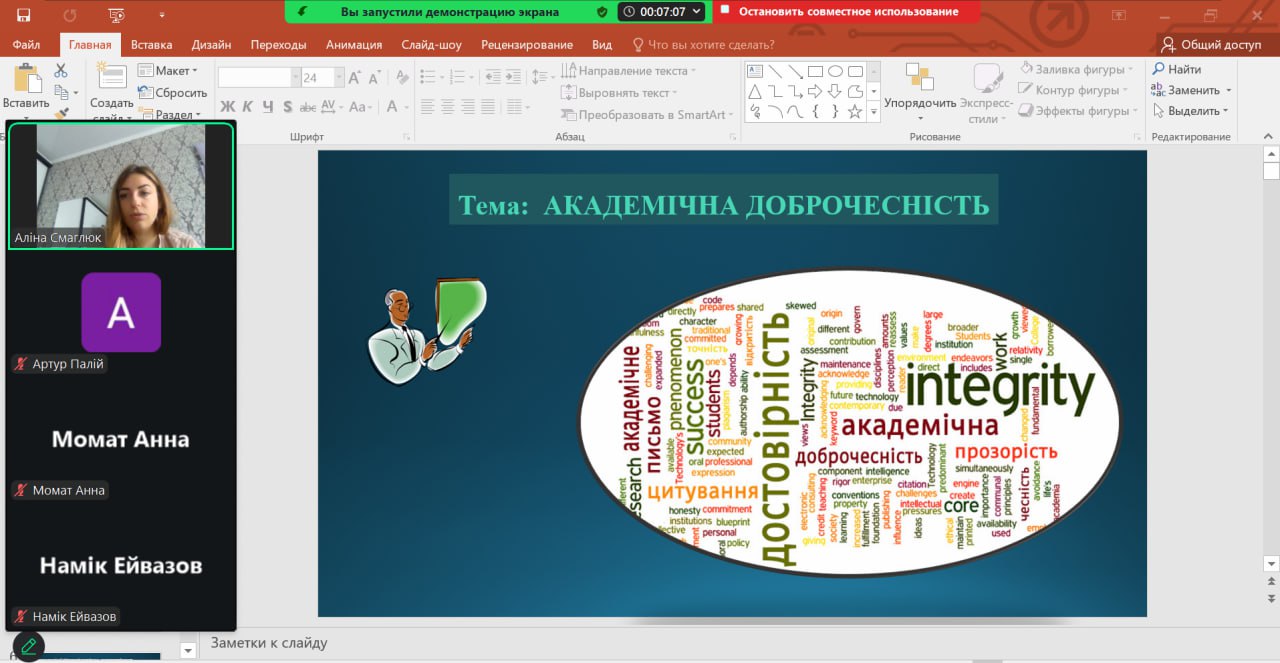This screenshot has height=663, width=1280.
Task: Click the green pencil annotation icon
Action: [28, 645]
